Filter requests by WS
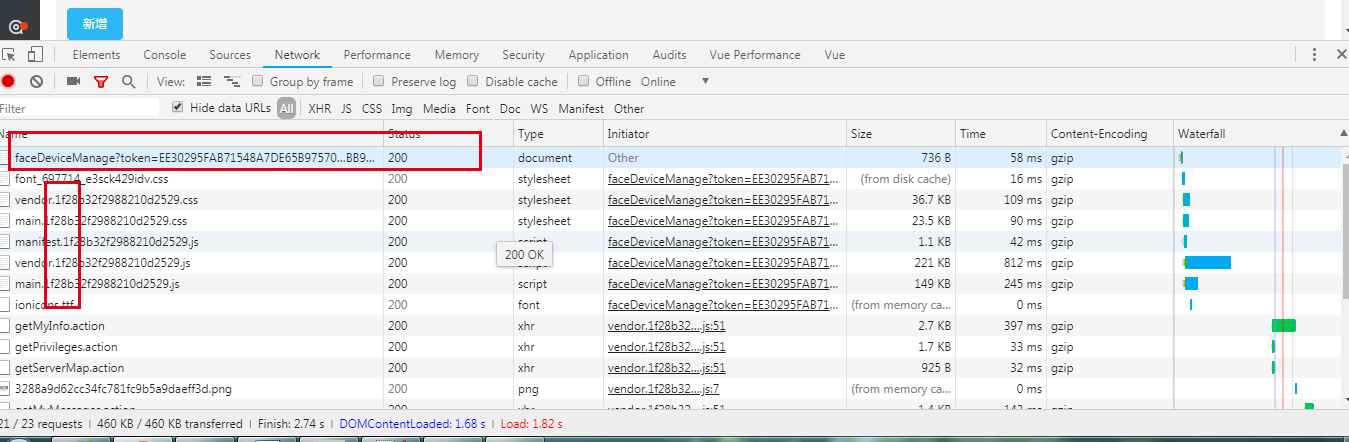 (x=539, y=108)
